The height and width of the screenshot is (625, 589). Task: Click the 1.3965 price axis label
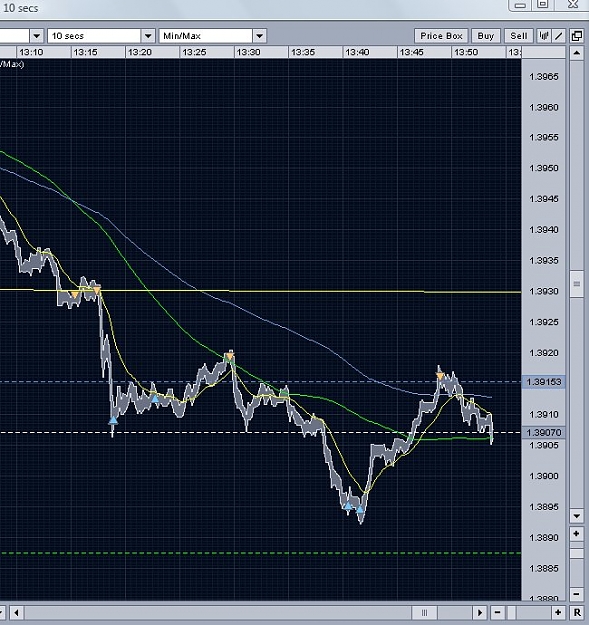click(x=544, y=77)
